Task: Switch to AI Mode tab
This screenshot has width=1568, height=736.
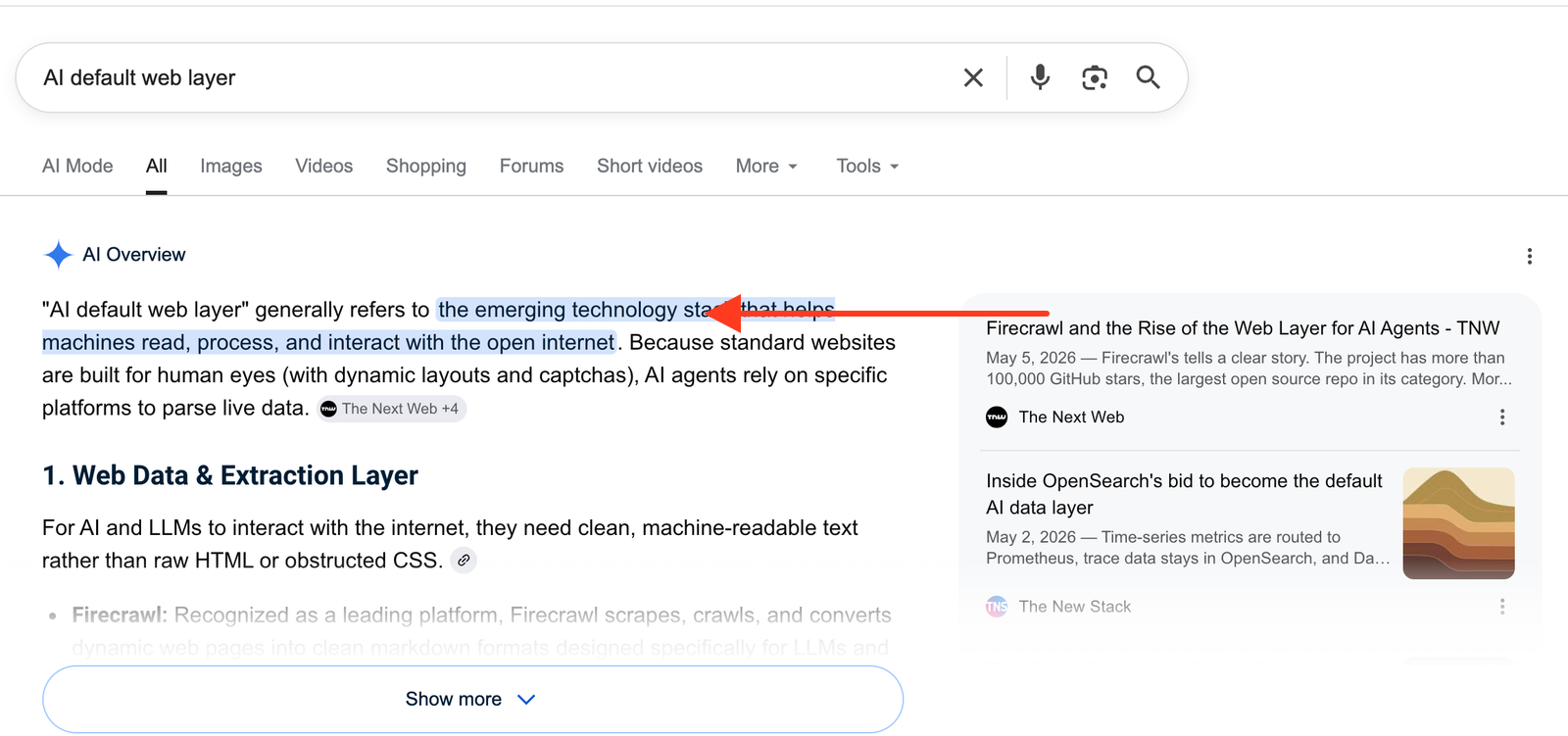Action: click(77, 166)
